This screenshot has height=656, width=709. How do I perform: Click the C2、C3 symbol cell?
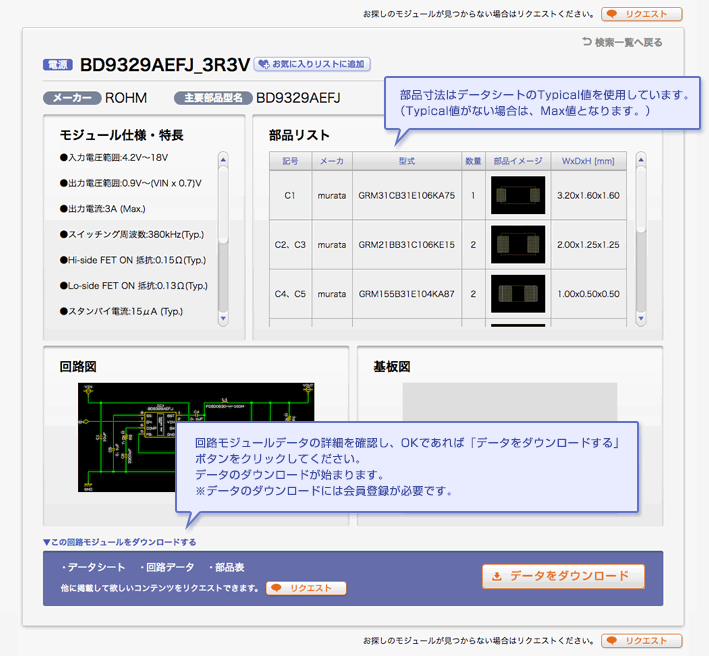click(290, 245)
